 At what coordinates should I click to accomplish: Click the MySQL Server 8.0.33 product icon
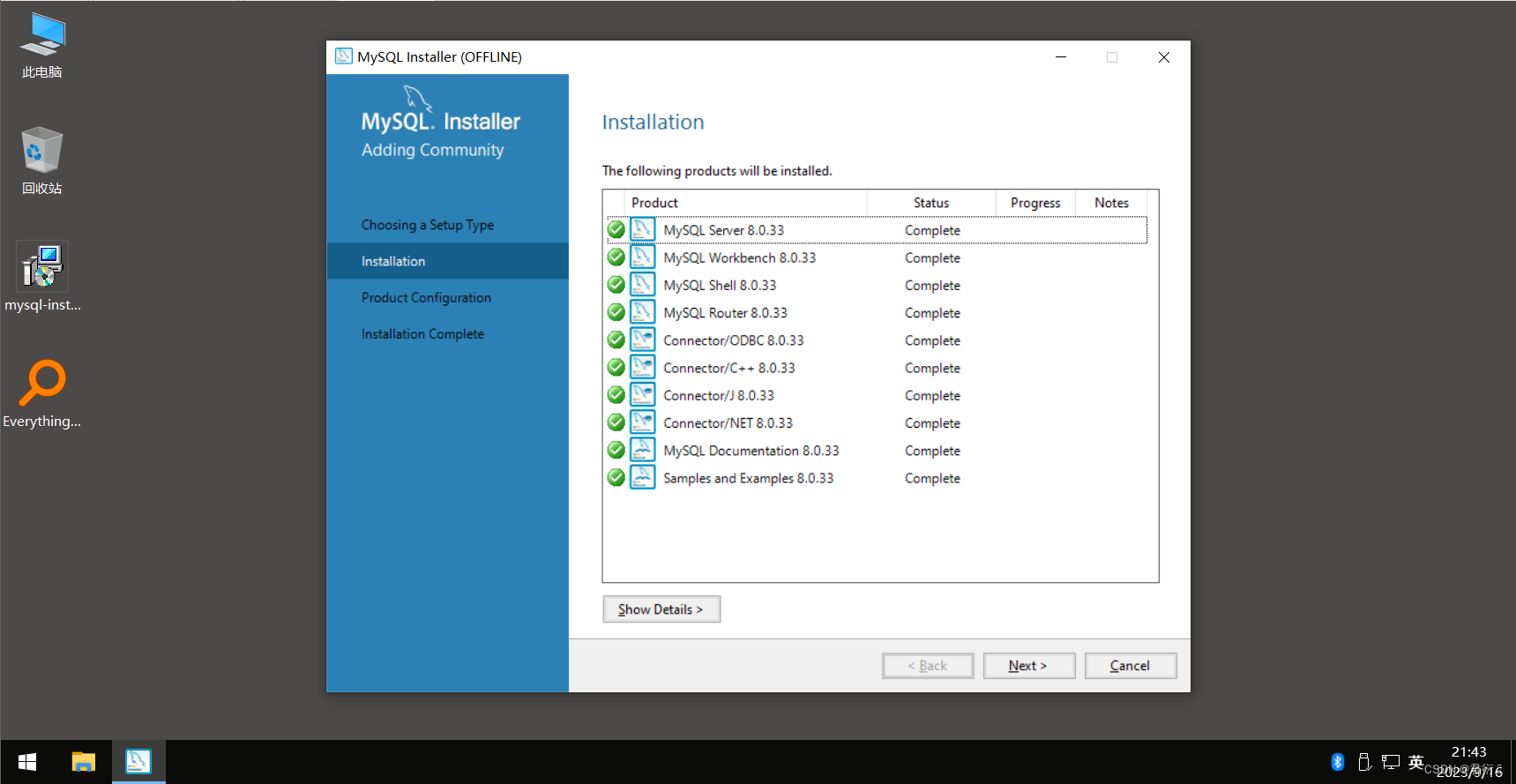pyautogui.click(x=642, y=229)
